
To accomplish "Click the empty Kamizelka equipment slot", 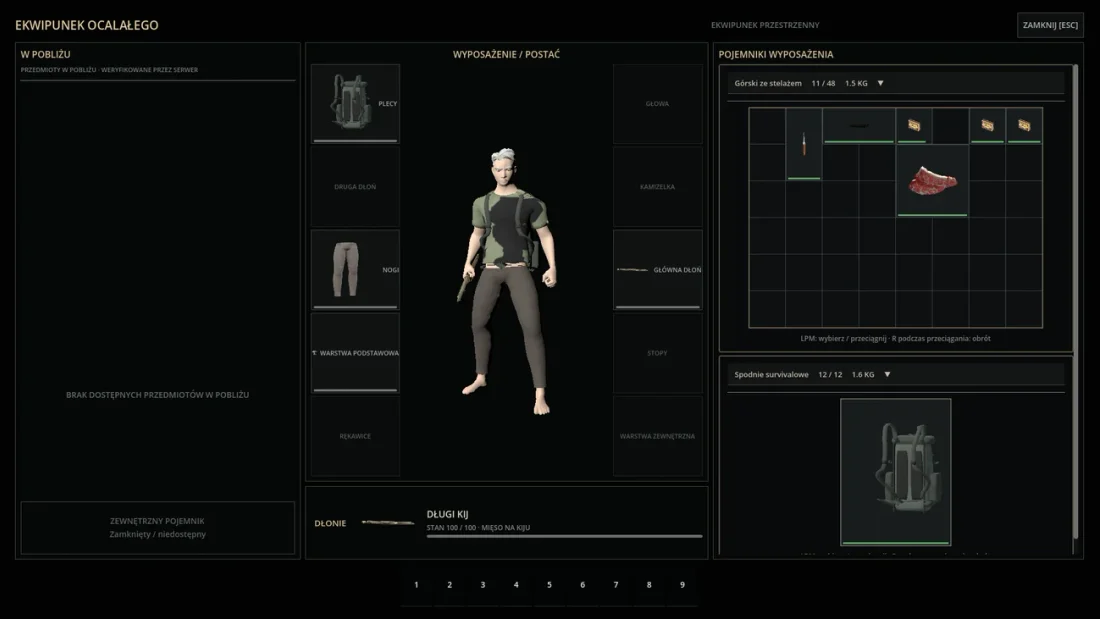I will coord(657,187).
